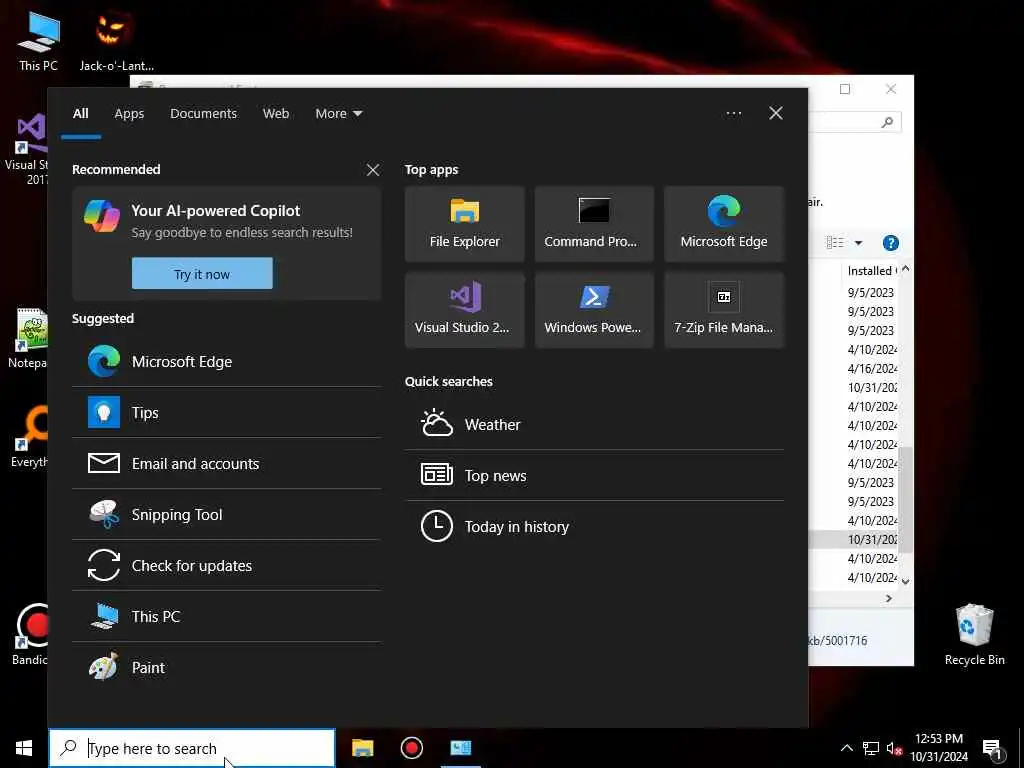Viewport: 1024px width, 768px height.
Task: Launch Command Prompt tile in Top apps
Action: [594, 224]
